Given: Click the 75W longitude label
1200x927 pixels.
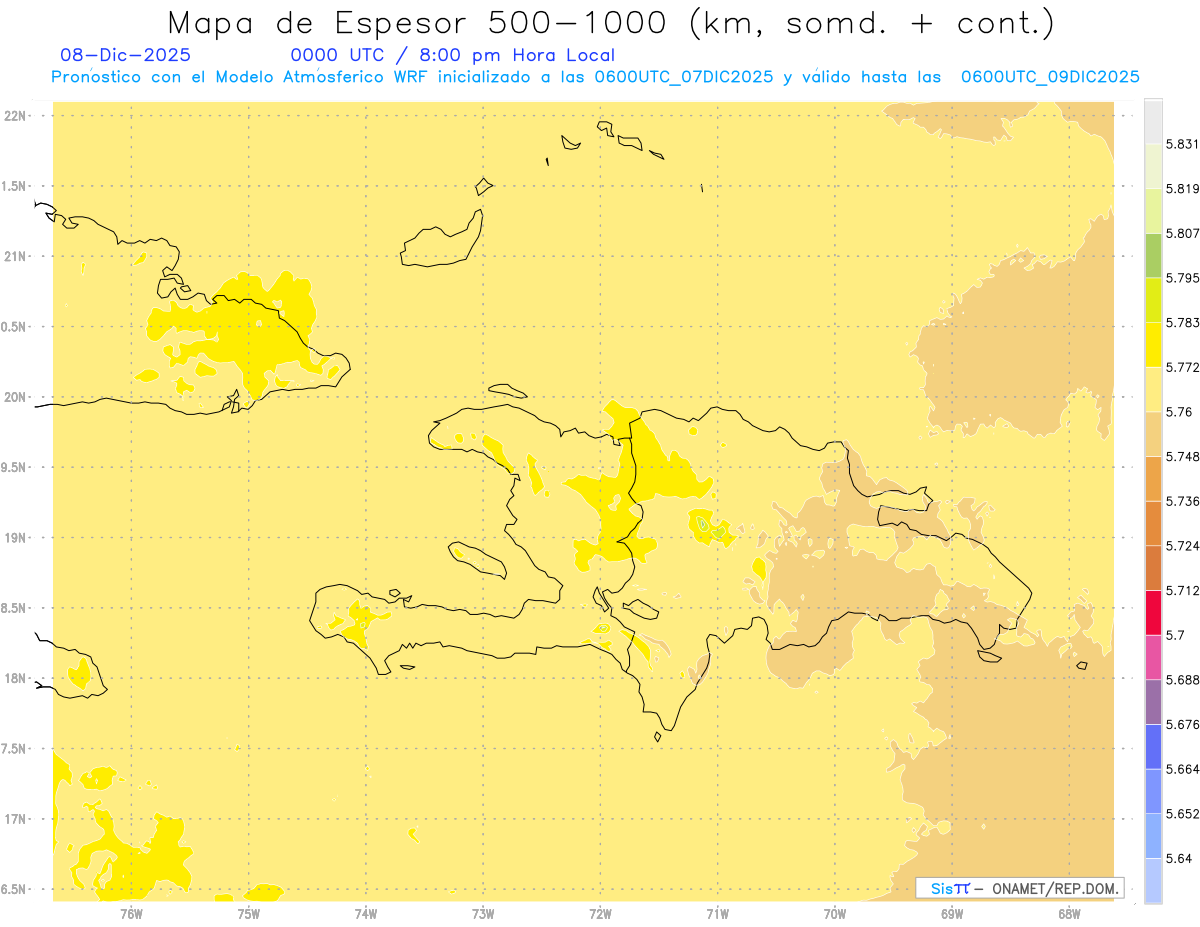Looking at the screenshot, I should click(248, 913).
